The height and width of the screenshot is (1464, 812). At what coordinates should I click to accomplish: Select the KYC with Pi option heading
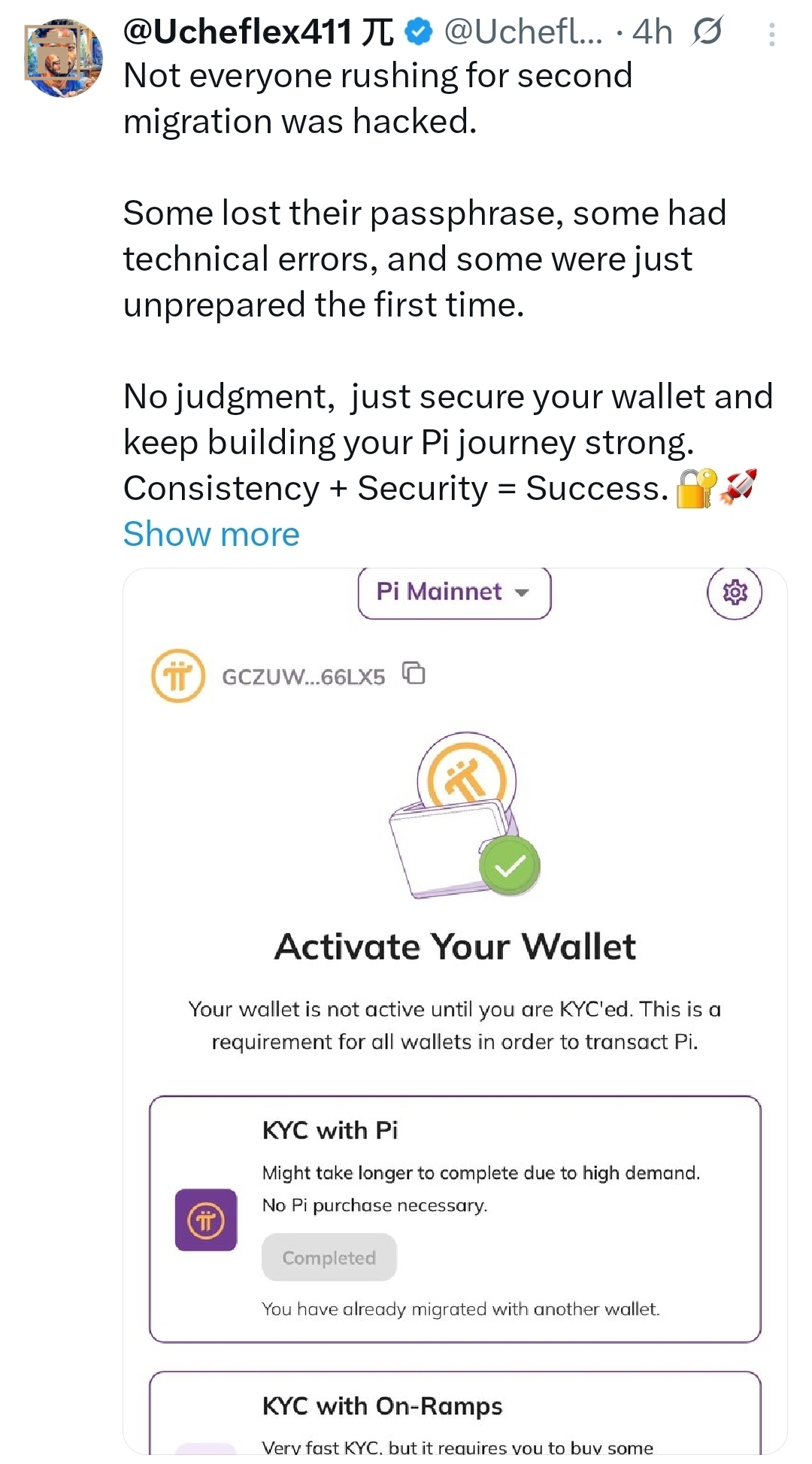tap(330, 1130)
